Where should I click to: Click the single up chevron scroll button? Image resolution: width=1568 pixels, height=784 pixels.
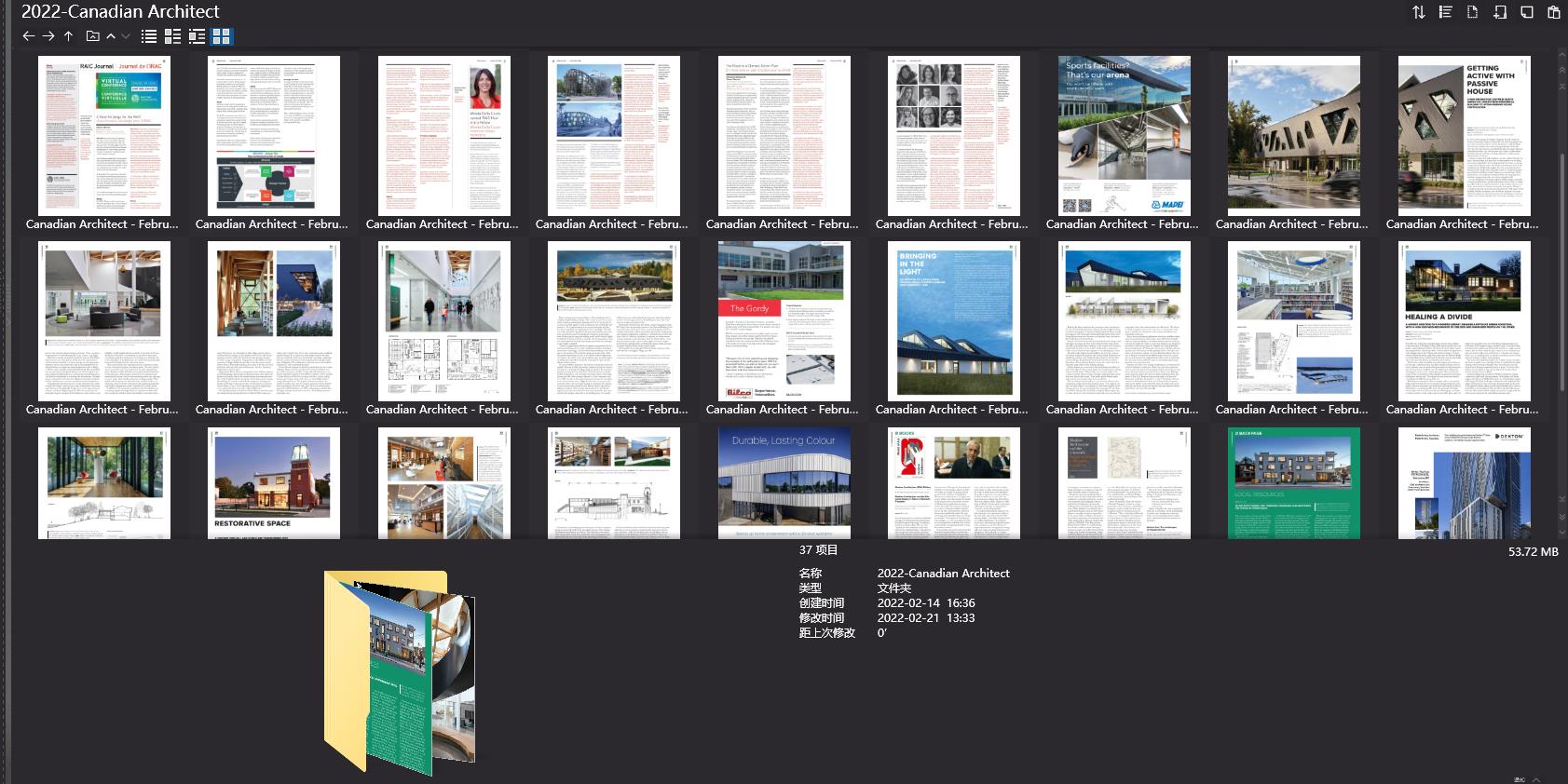[1562, 55]
